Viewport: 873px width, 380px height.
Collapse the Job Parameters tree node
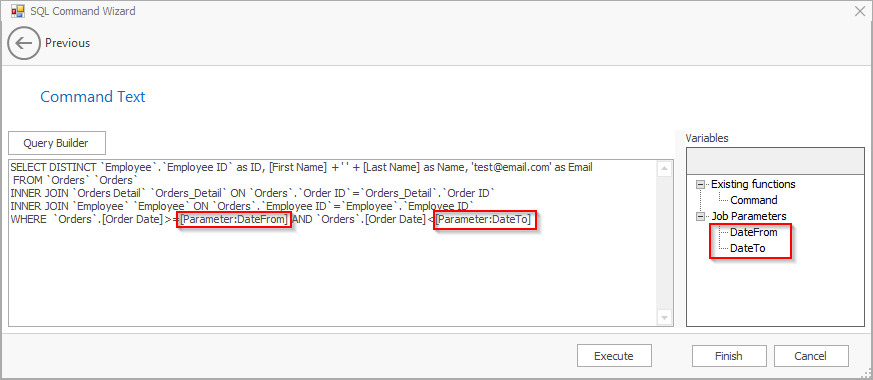(700, 216)
